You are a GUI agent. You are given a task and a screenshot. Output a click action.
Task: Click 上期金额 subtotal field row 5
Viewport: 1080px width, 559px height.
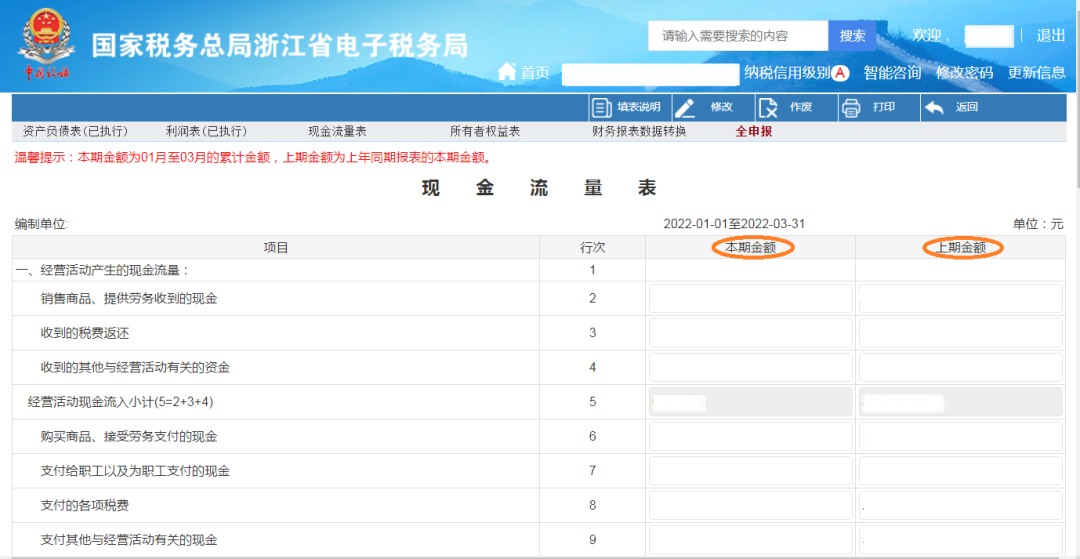coord(960,402)
